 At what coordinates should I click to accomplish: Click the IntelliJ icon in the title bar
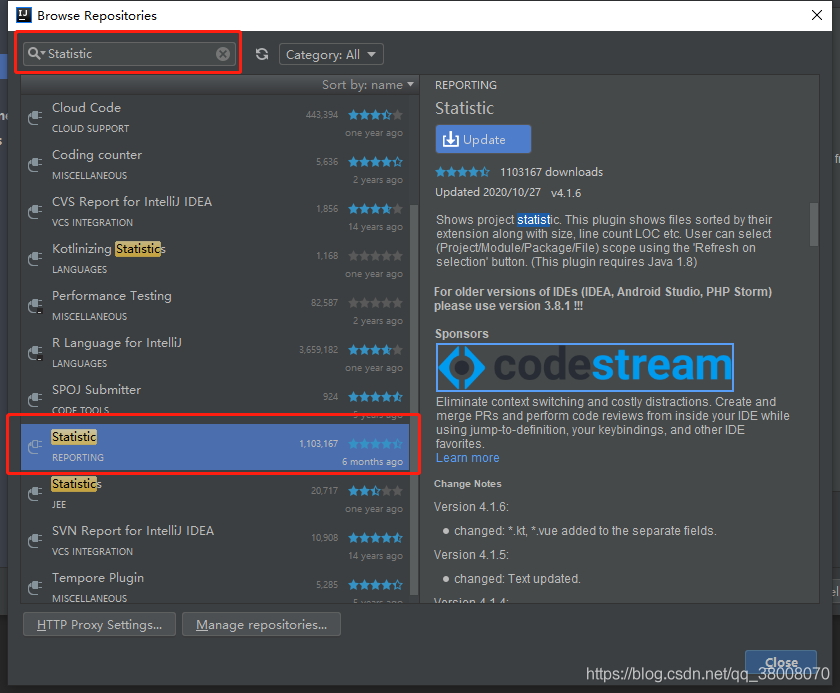(24, 15)
